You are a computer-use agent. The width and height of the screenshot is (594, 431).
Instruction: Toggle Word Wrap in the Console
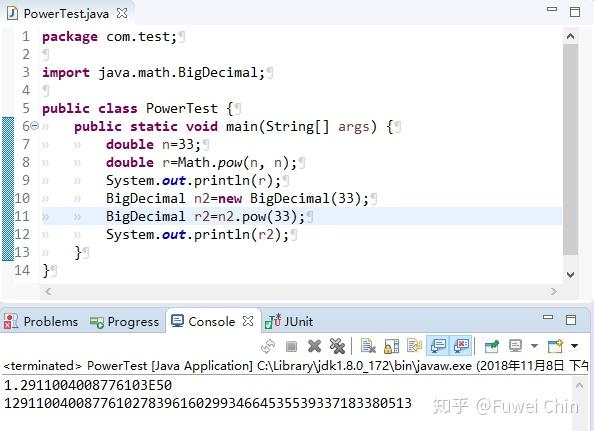414,346
